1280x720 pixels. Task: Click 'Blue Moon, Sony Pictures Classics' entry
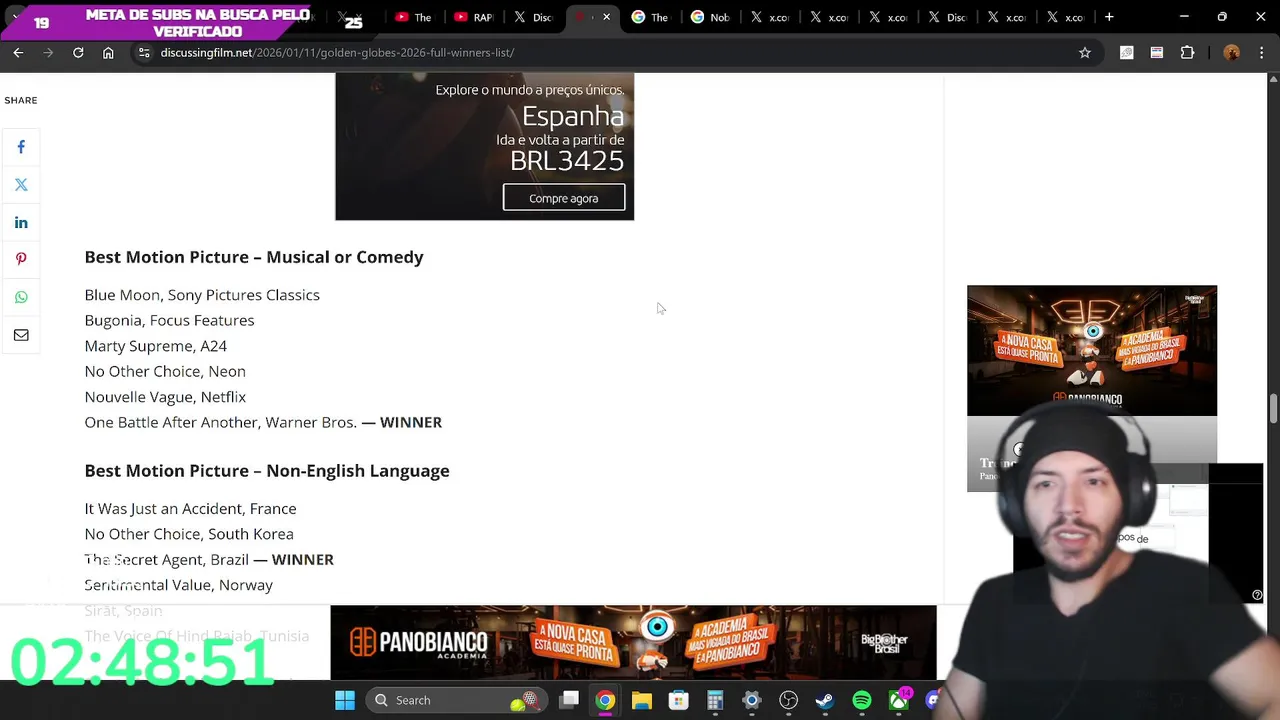pos(202,295)
